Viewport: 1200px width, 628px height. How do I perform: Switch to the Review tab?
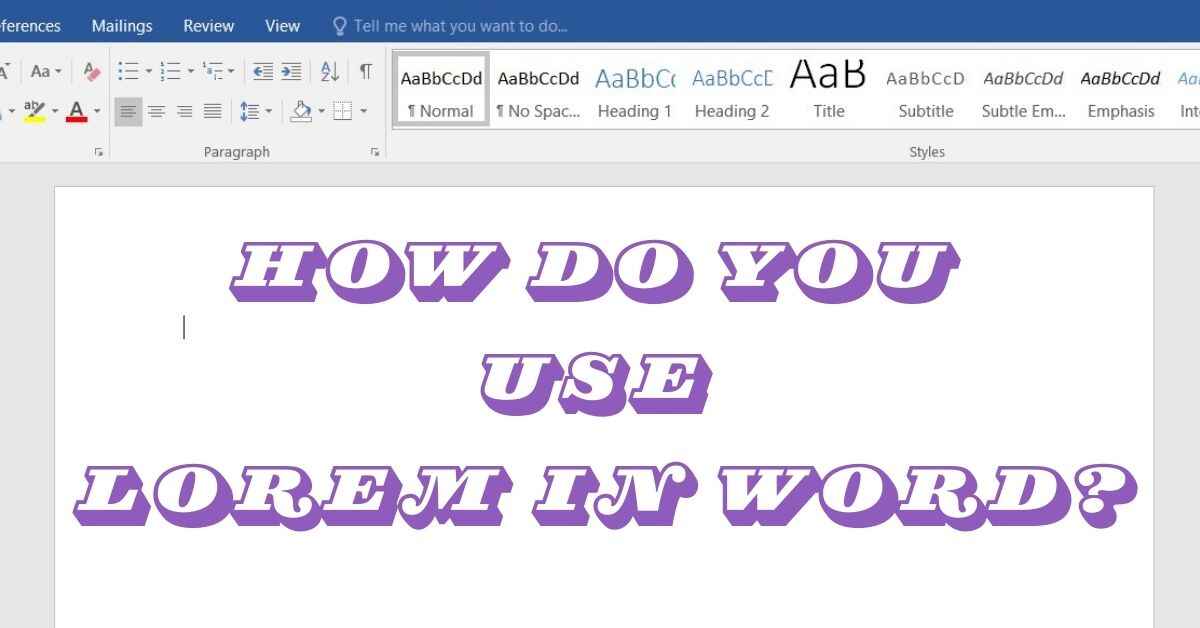209,26
